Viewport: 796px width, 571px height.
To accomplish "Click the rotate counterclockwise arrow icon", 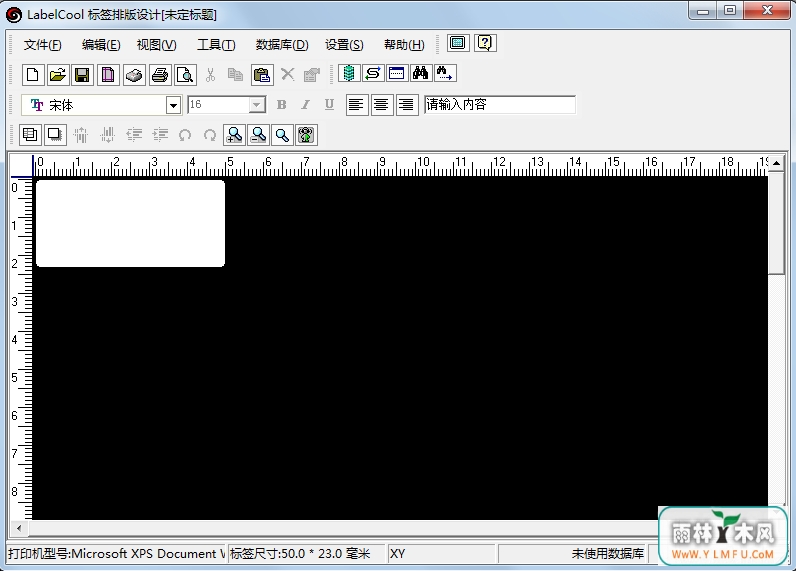I will 185,135.
